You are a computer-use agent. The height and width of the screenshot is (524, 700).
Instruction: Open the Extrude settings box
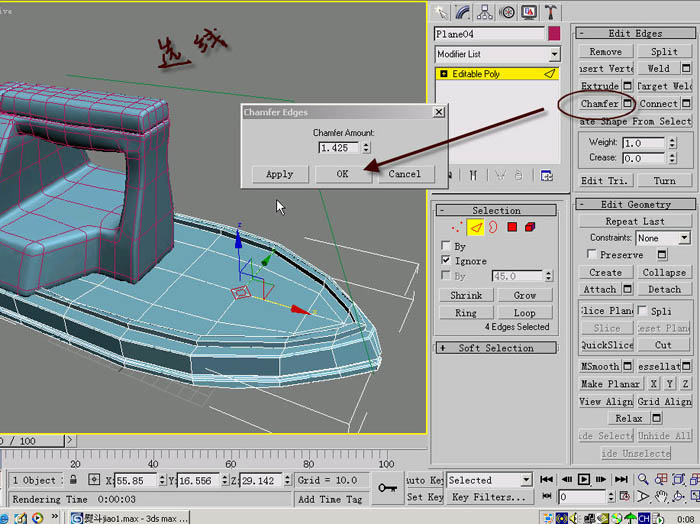tap(627, 85)
